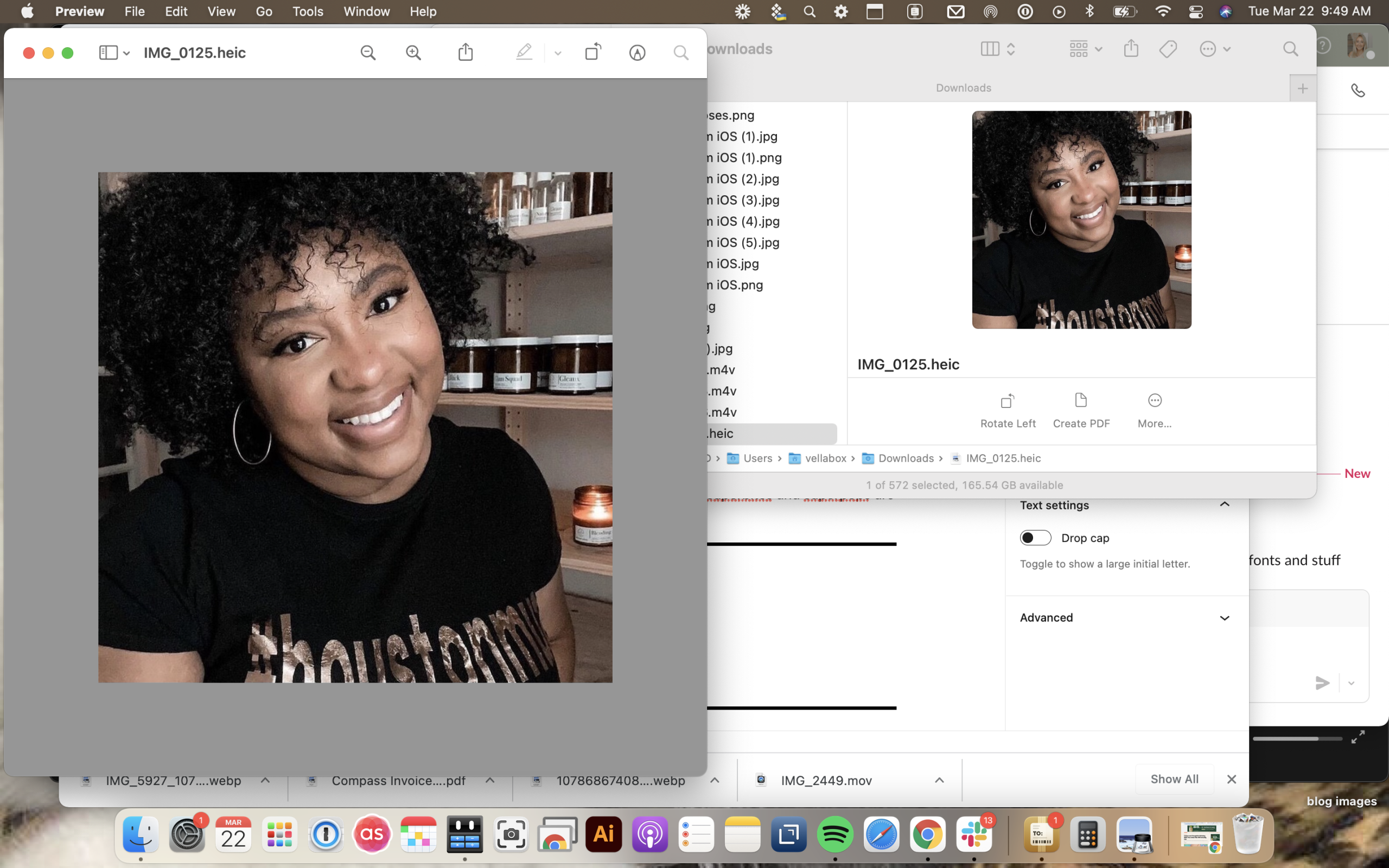Open the highlight options dropdown arrow
The image size is (1389, 868).
click(x=557, y=53)
